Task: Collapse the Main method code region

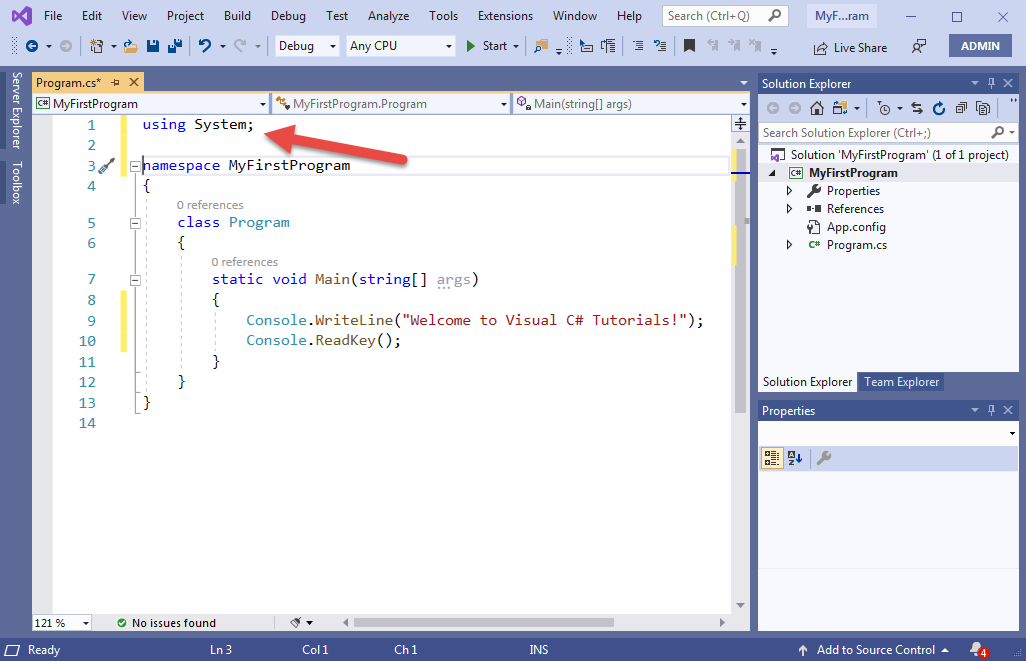Action: point(135,280)
